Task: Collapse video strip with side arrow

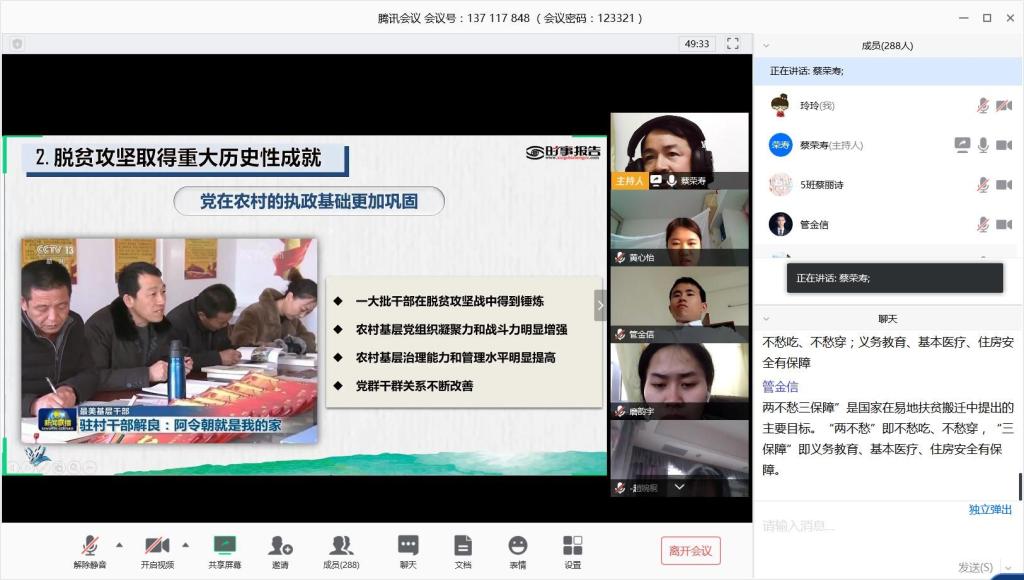Action: 600,305
